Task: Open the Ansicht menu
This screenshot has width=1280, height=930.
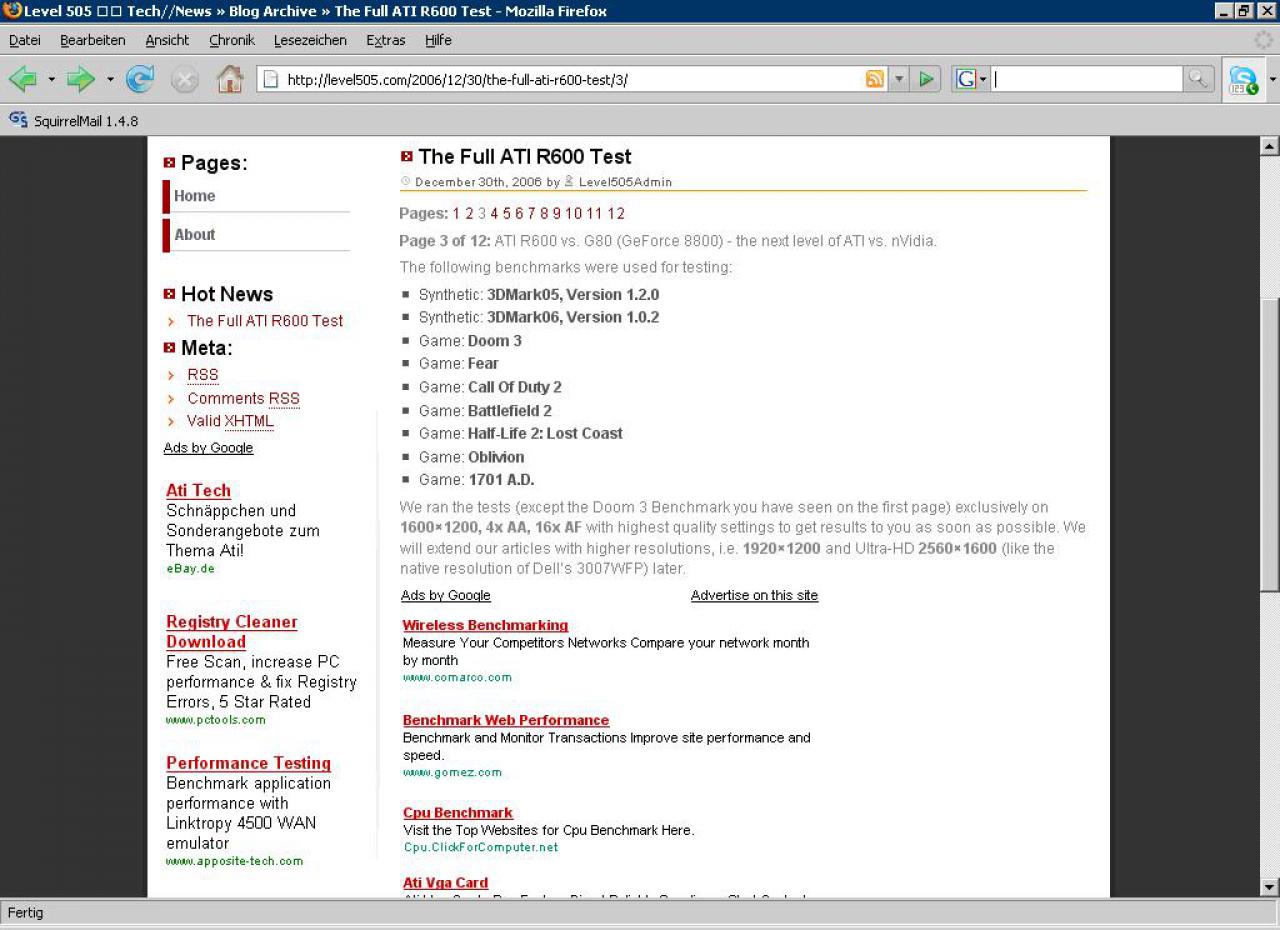Action: click(x=167, y=40)
